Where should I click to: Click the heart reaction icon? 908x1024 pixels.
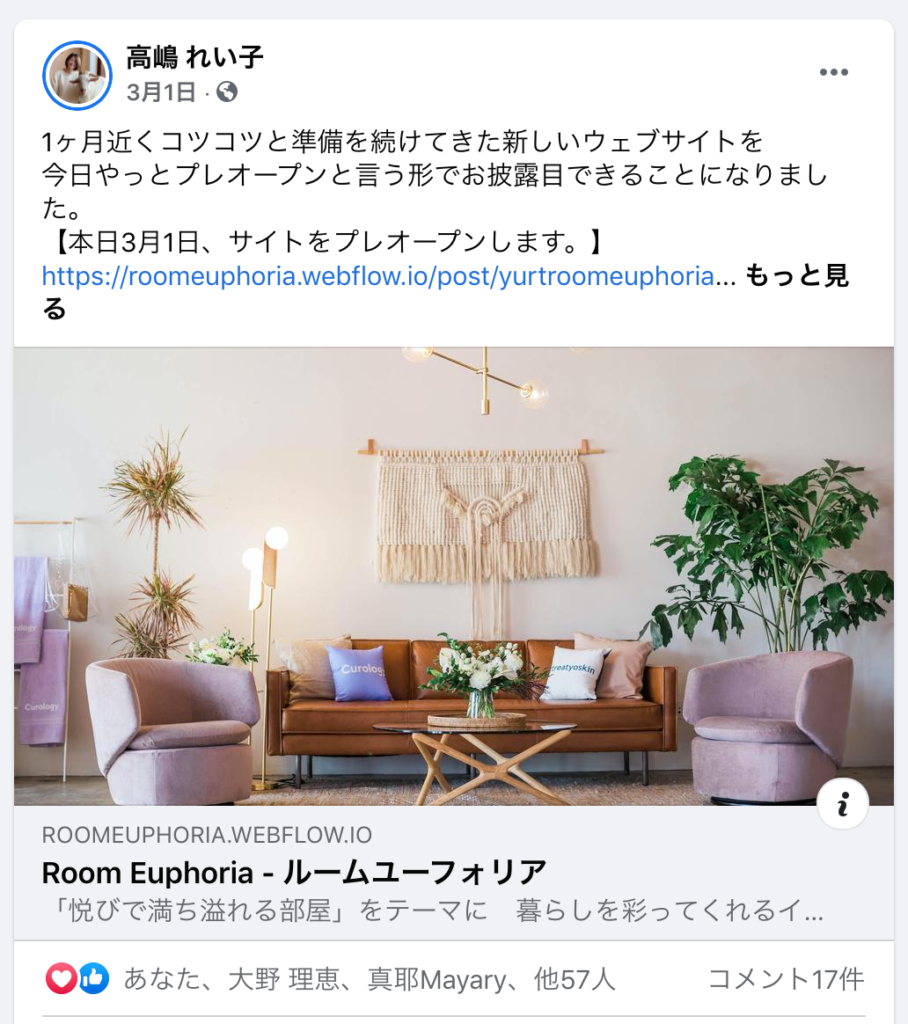(61, 978)
